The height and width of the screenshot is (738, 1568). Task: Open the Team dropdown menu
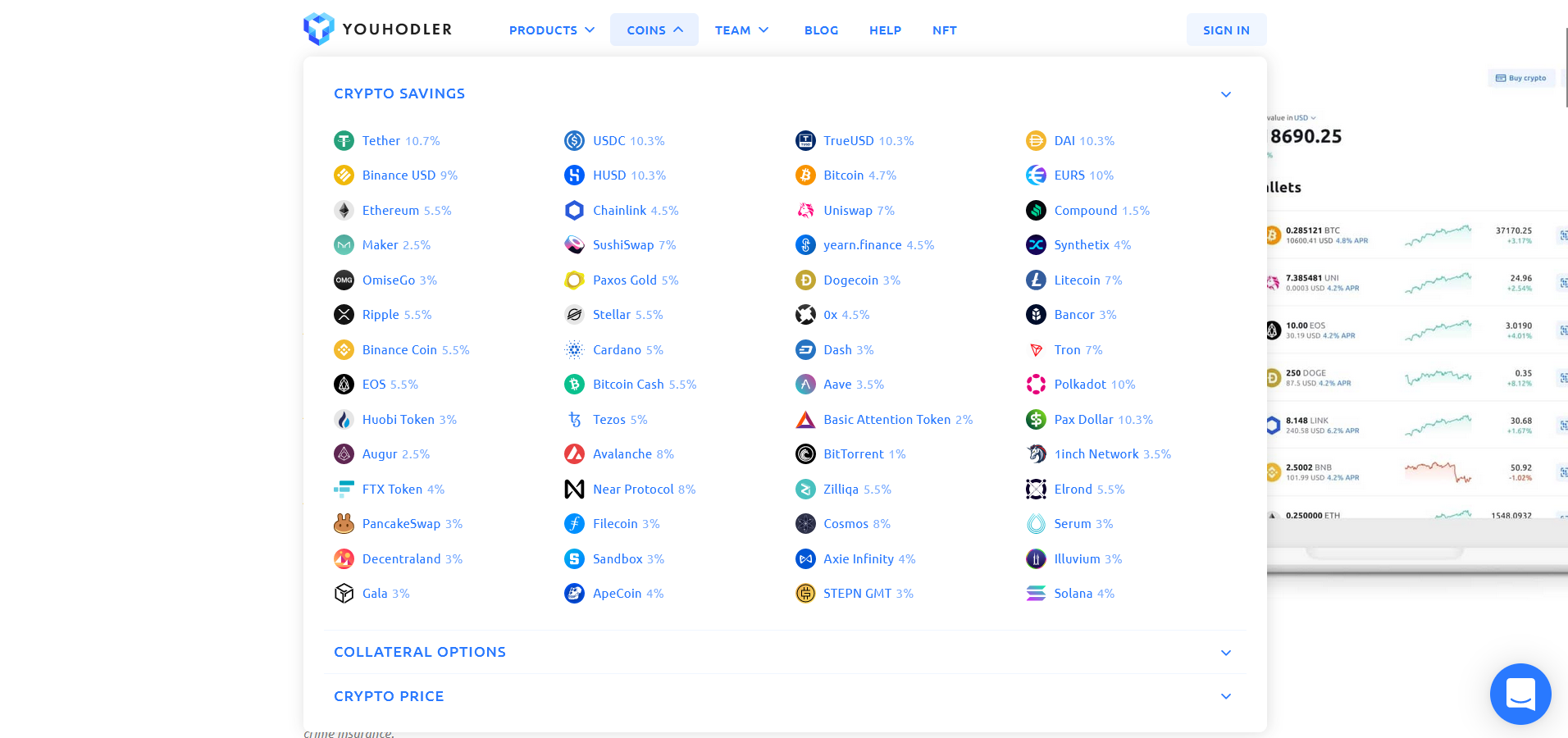[741, 30]
